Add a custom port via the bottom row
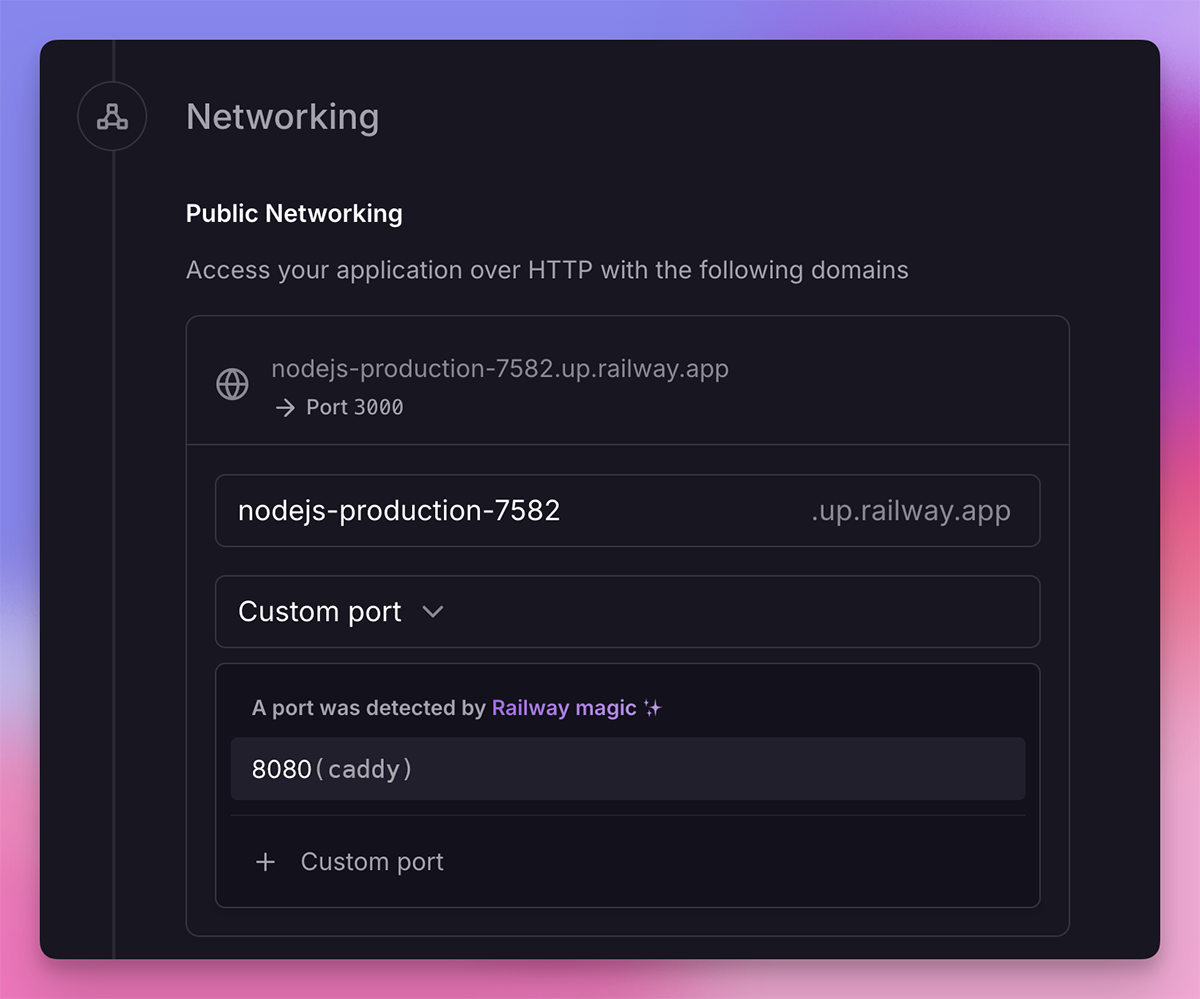This screenshot has width=1200, height=999. point(628,862)
